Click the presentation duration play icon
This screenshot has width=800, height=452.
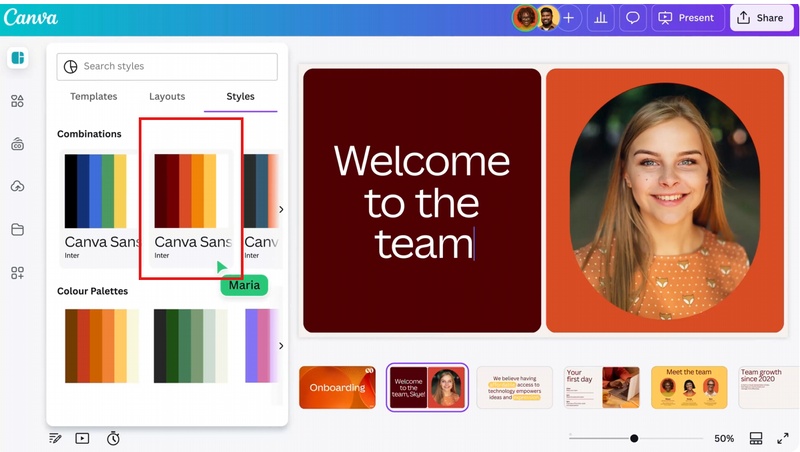click(x=82, y=438)
